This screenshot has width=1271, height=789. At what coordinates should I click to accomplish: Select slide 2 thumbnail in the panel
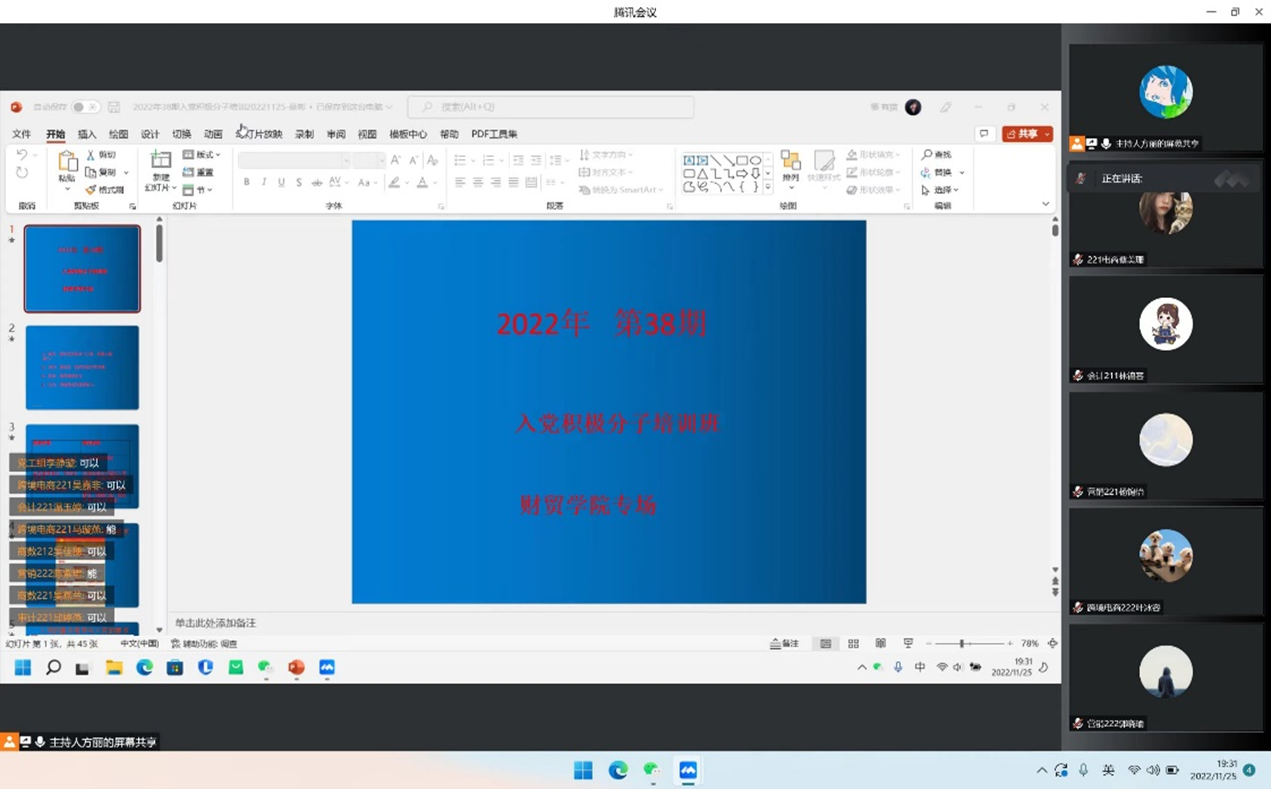click(x=82, y=367)
